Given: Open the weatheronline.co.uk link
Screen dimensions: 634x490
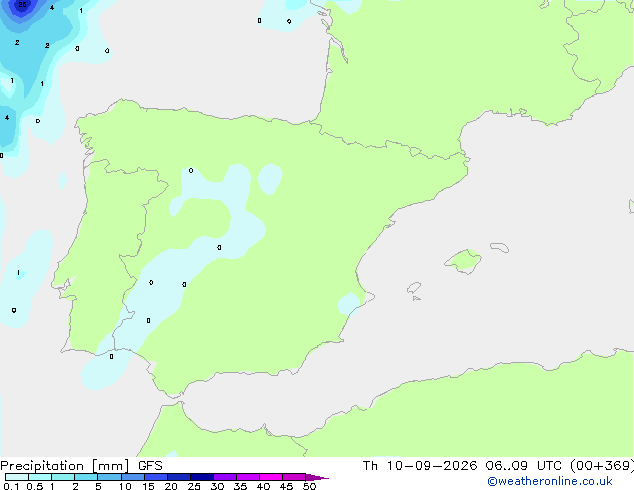Looking at the screenshot, I should pos(550,481).
